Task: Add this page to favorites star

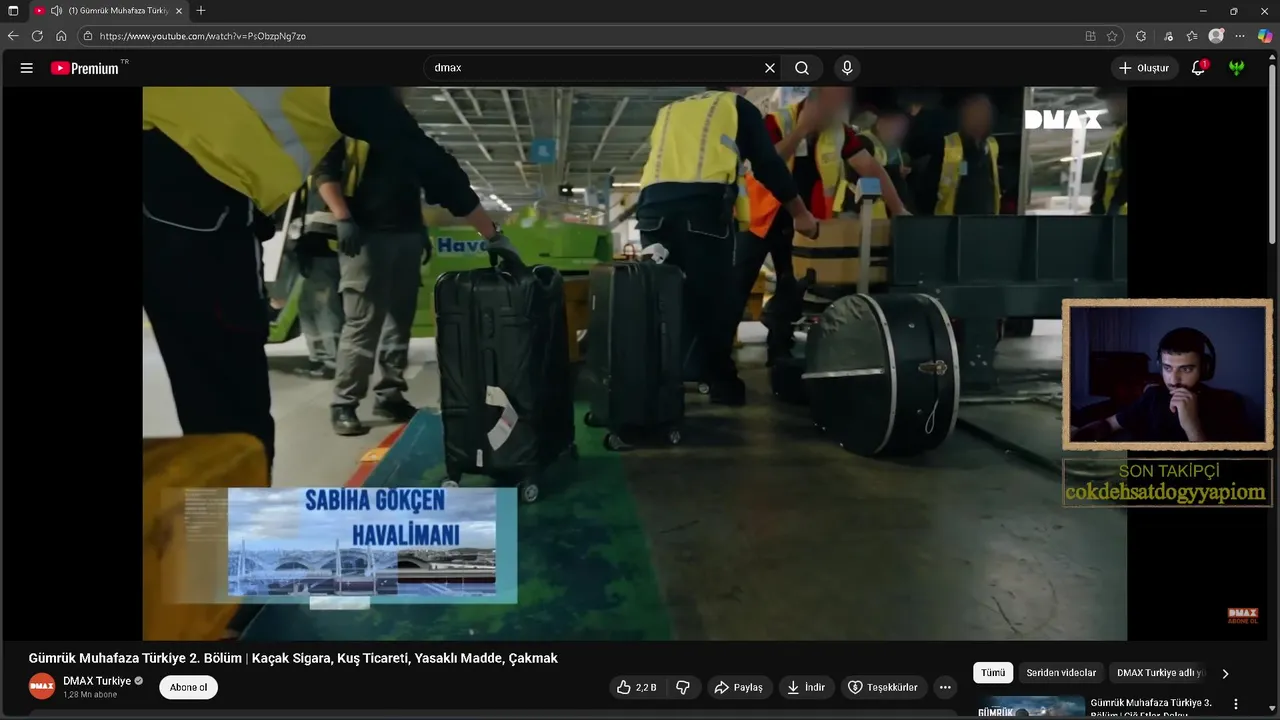Action: (1112, 36)
